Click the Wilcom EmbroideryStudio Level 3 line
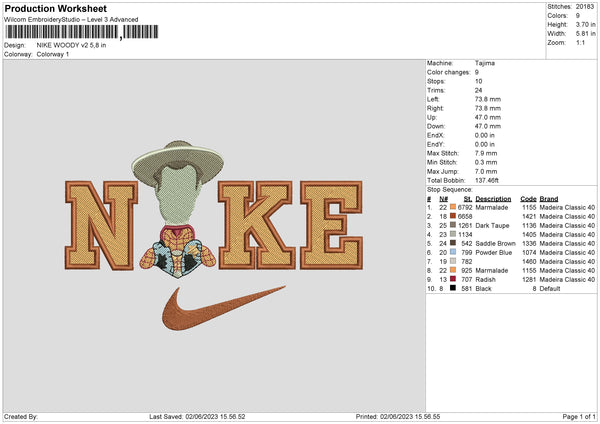 pyautogui.click(x=71, y=20)
